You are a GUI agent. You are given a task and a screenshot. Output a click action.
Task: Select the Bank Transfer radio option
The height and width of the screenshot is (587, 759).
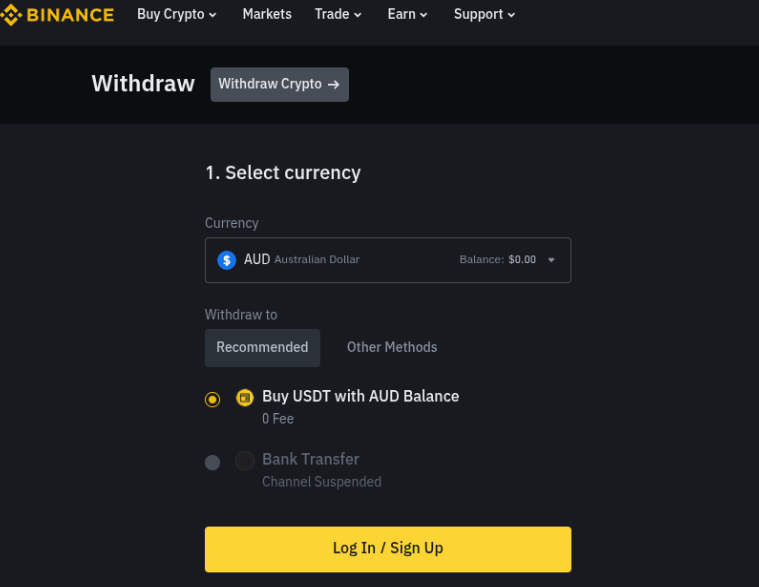point(212,462)
